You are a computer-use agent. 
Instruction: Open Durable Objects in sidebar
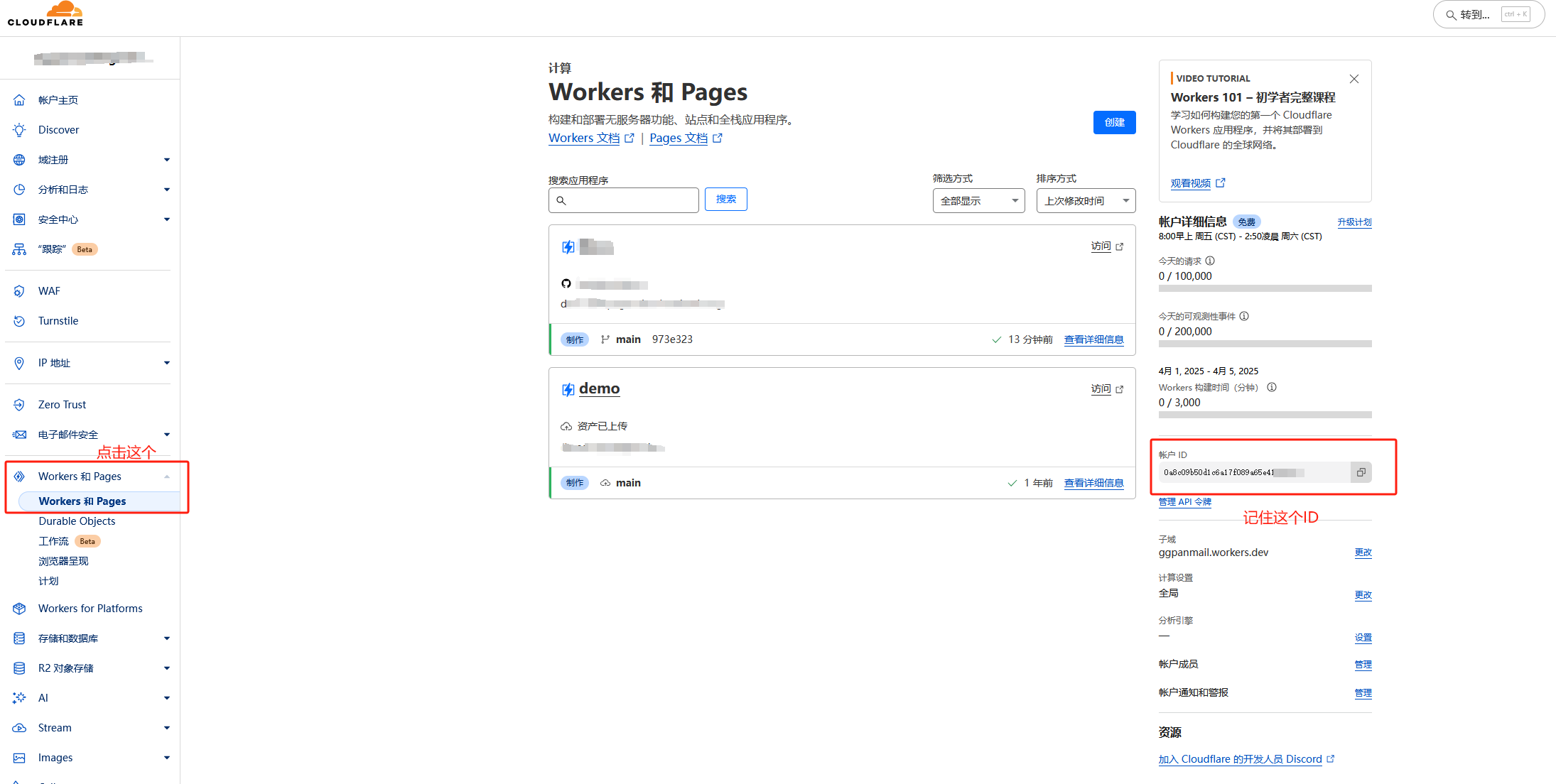pyautogui.click(x=77, y=521)
